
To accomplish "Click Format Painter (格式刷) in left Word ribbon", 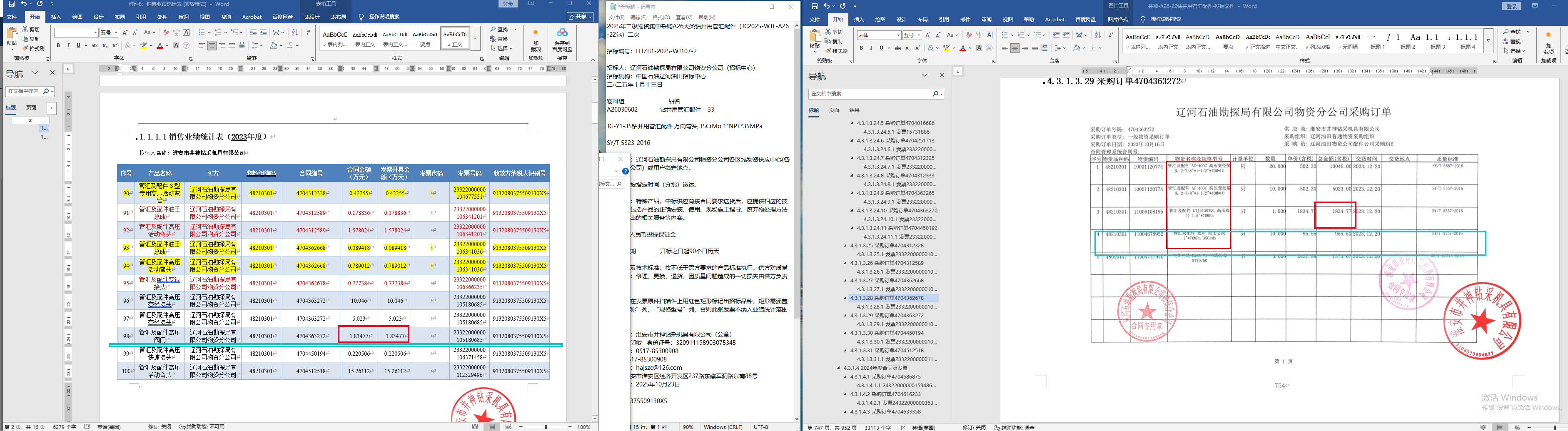I will tap(33, 49).
